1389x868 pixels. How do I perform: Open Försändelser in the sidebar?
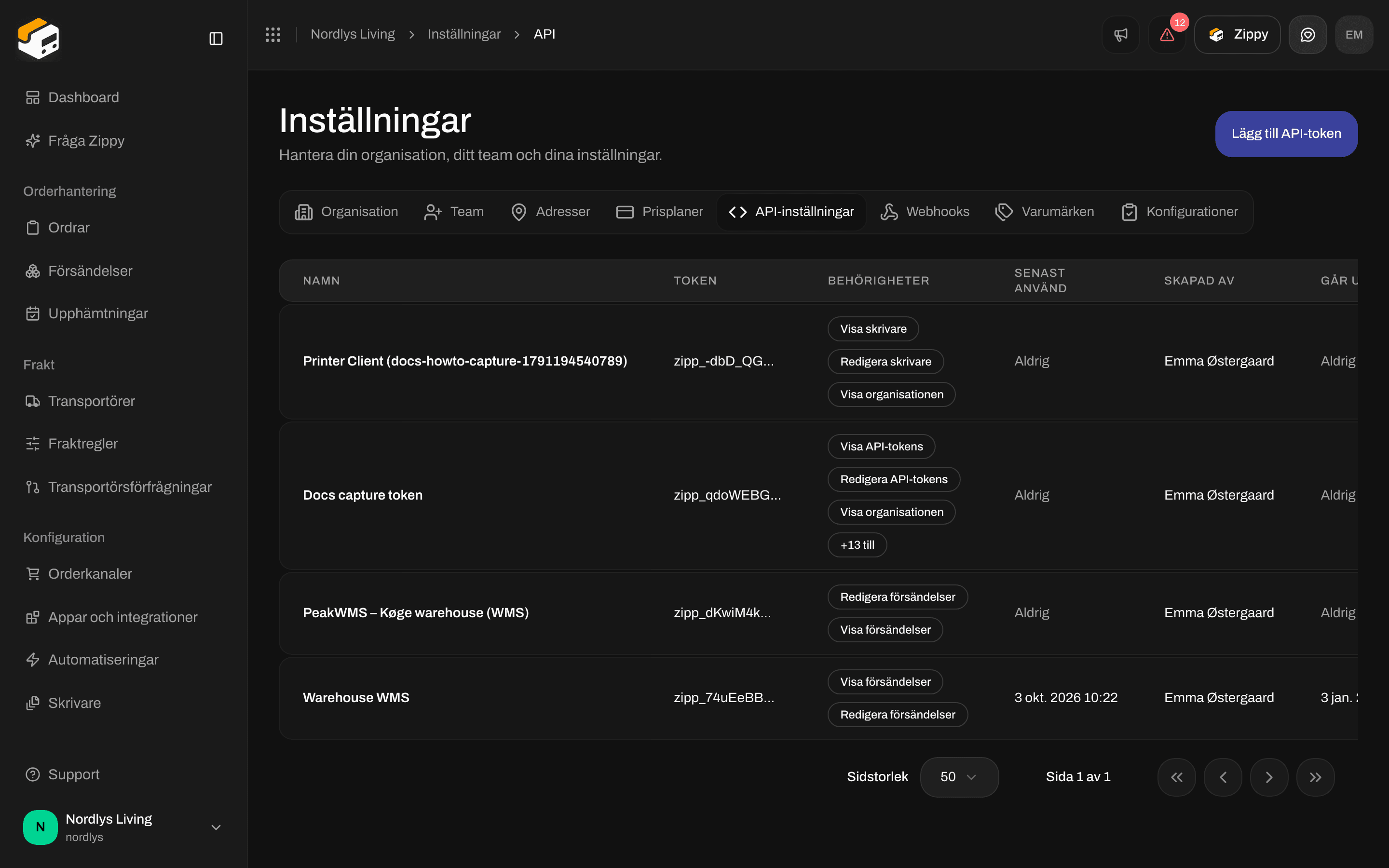pos(79,271)
